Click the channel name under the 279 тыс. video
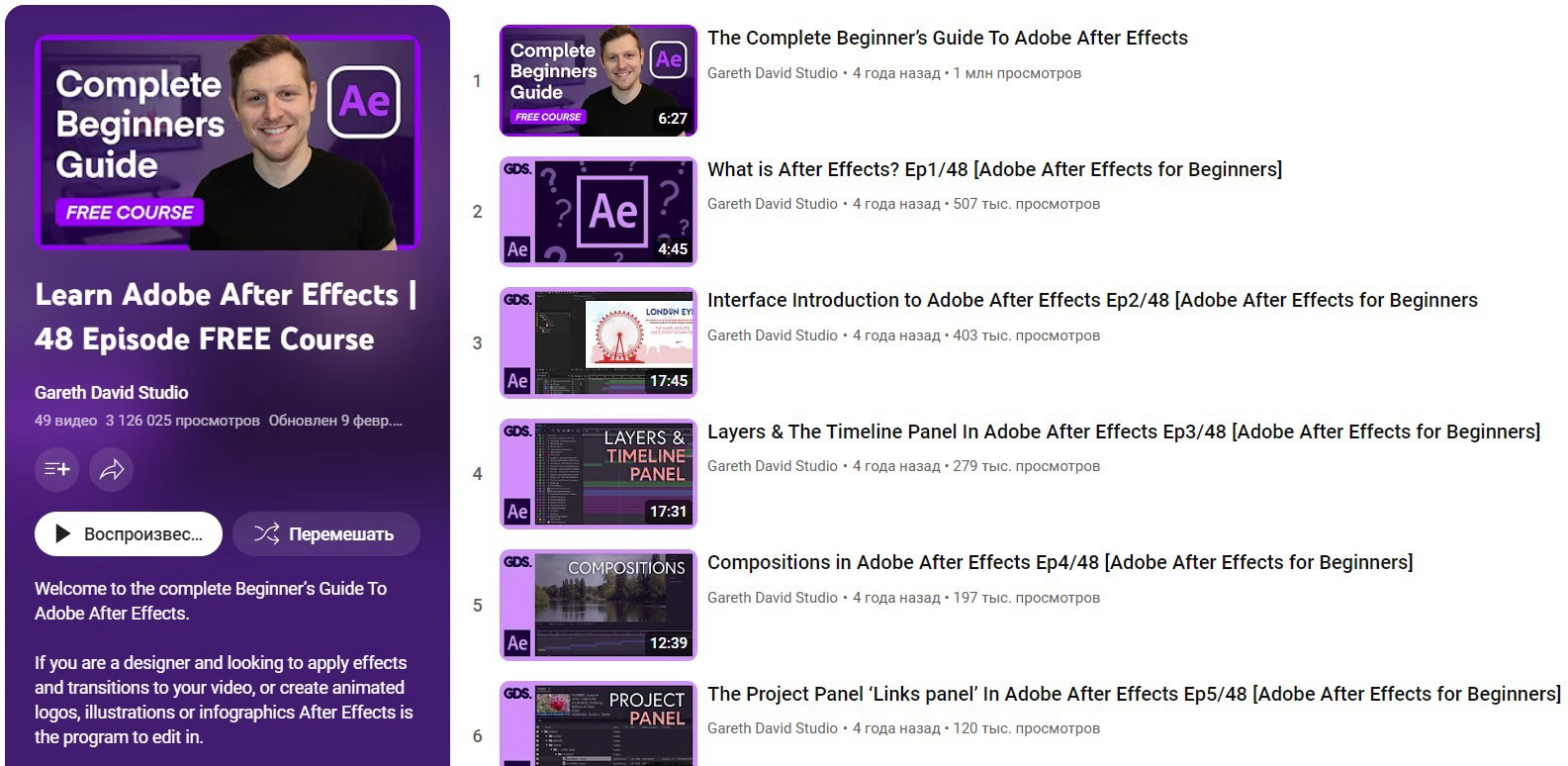This screenshot has width=1568, height=766. click(773, 466)
